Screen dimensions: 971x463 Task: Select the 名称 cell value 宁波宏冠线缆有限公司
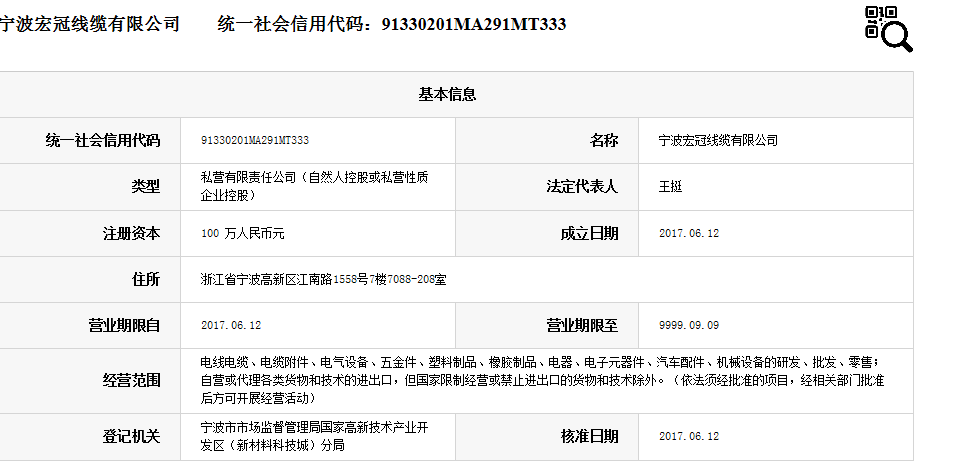coord(718,141)
